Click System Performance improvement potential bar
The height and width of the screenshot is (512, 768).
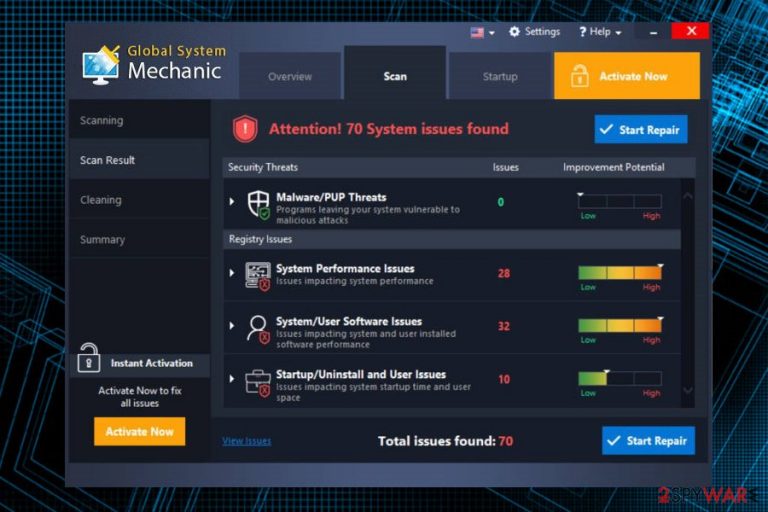[x=620, y=272]
